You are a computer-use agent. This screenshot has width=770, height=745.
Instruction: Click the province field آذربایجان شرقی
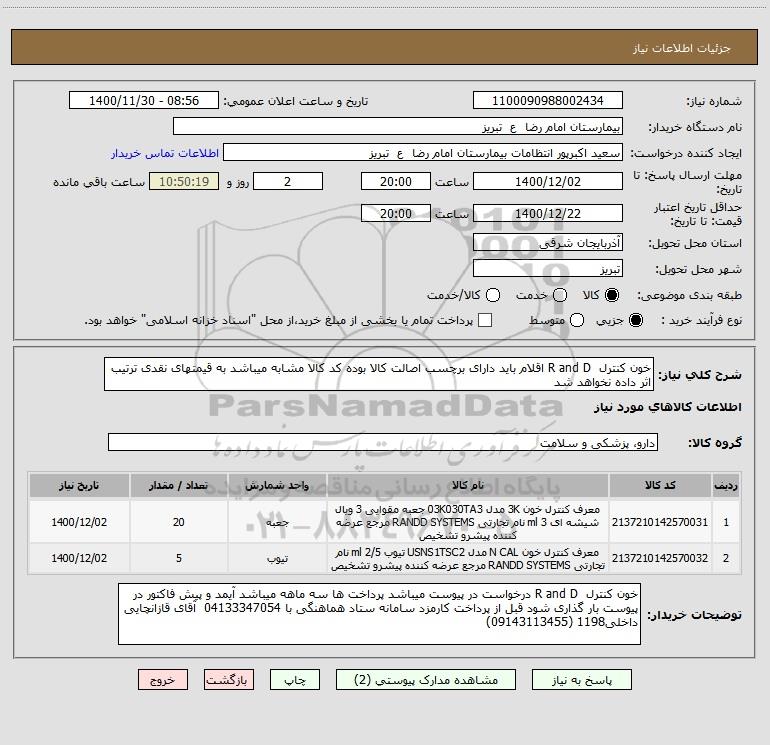point(548,242)
